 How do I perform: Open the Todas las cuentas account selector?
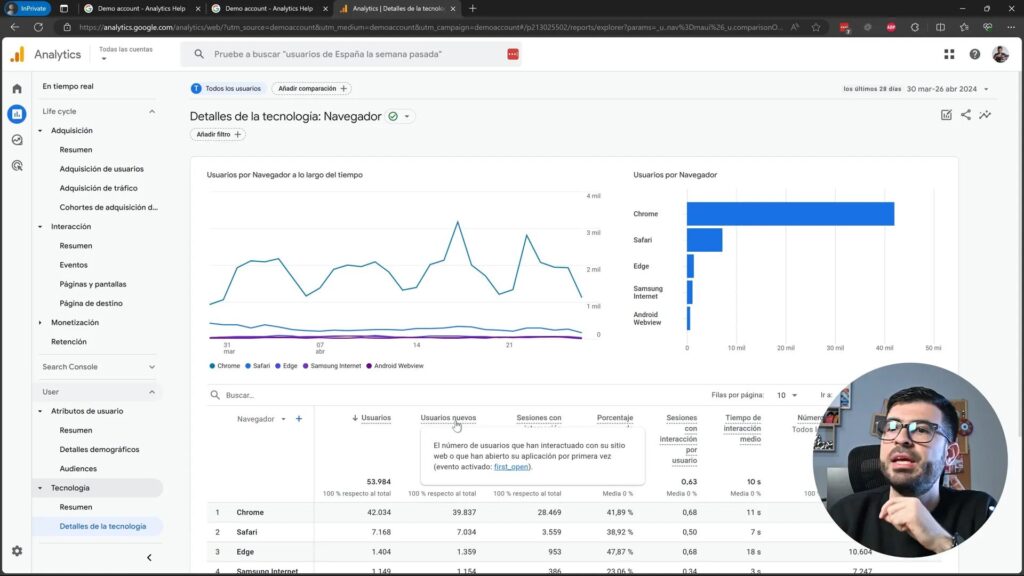(125, 54)
